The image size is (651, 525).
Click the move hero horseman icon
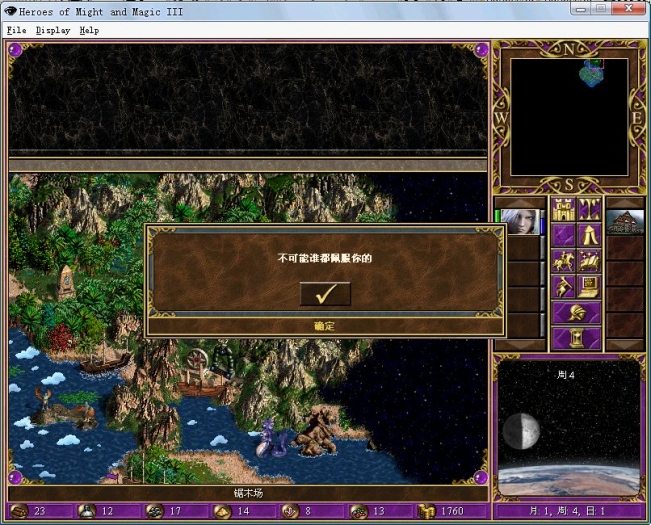pos(563,261)
